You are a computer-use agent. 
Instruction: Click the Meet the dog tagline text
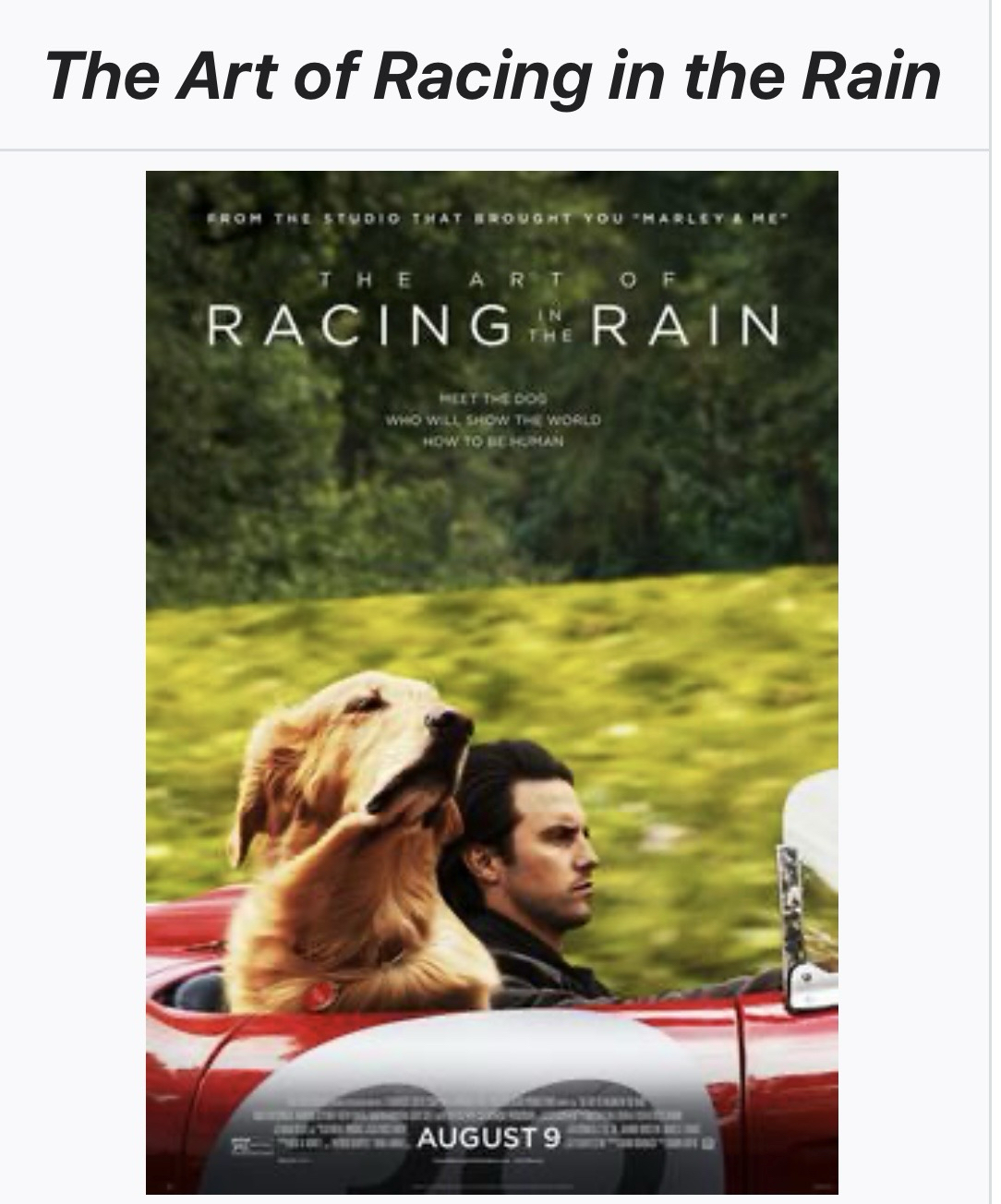coord(493,418)
